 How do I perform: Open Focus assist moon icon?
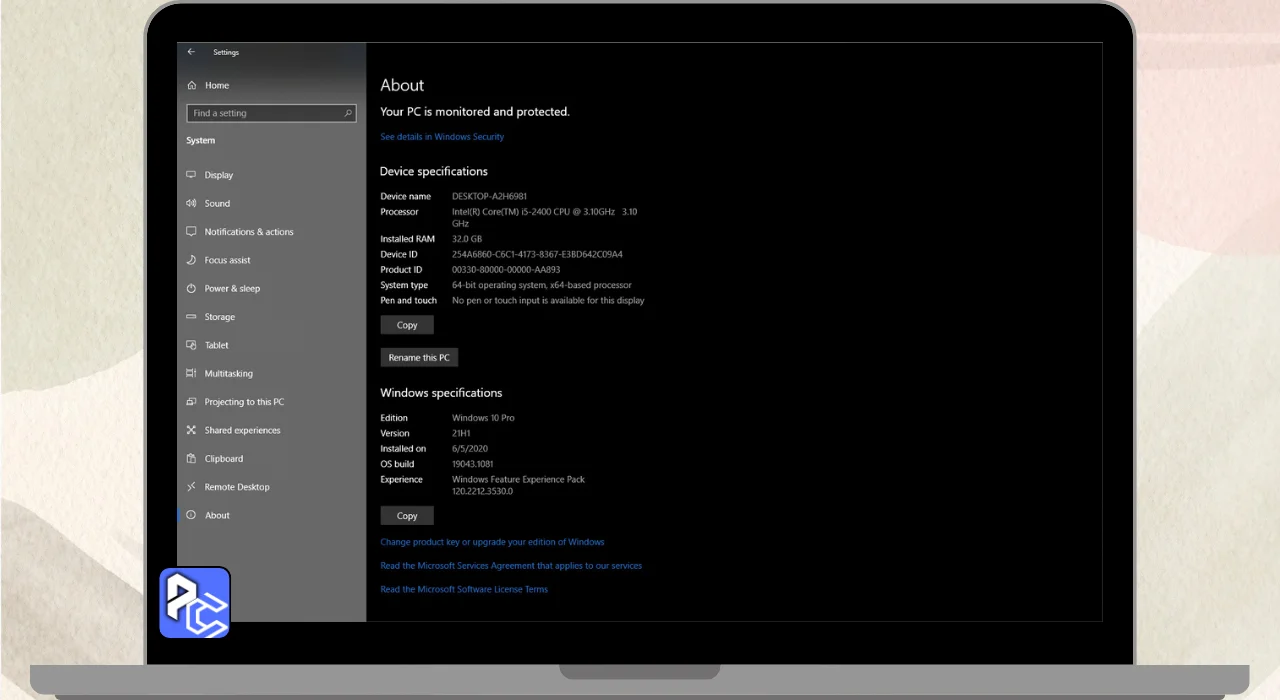click(191, 260)
